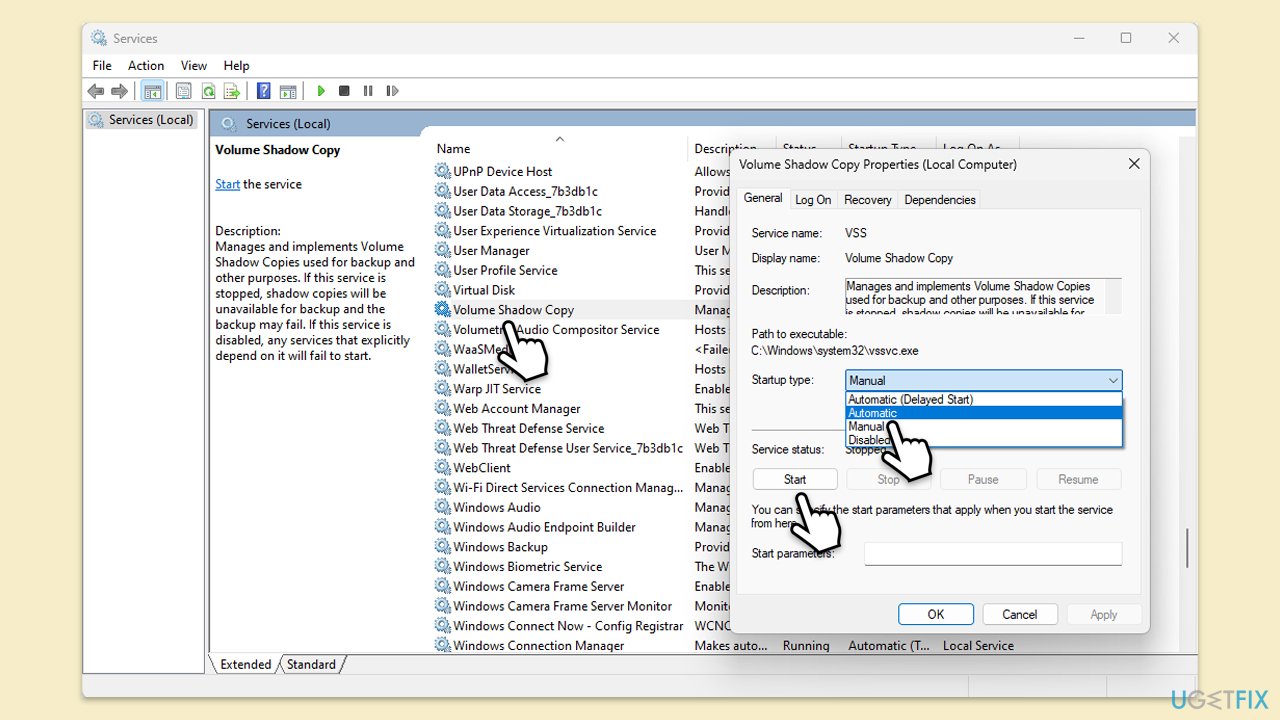Screen dimensions: 1280x720
Task: Click the gear icon beside Windows Connection Manager
Action: [x=443, y=645]
